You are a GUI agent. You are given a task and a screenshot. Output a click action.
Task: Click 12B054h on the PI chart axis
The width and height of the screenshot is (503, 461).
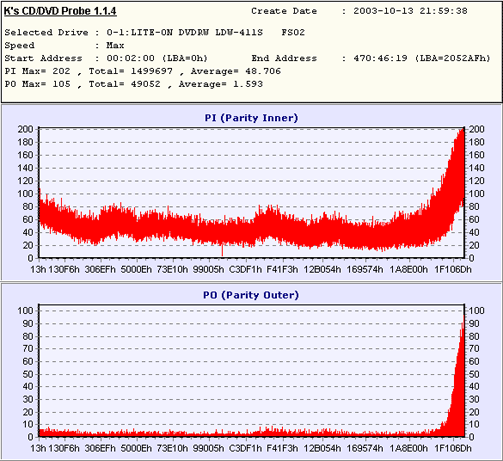pyautogui.click(x=322, y=270)
